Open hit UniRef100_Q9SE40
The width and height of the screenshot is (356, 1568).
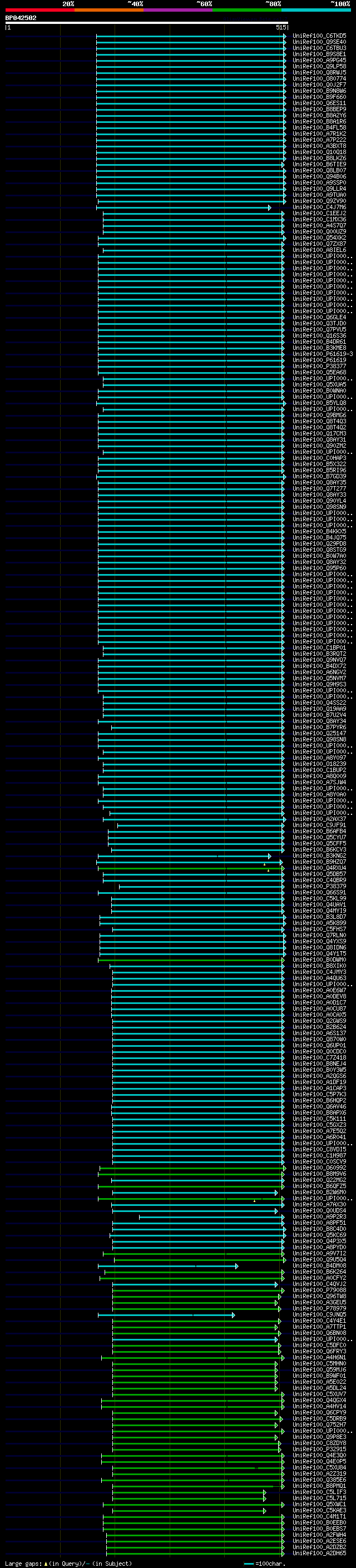tap(319, 42)
